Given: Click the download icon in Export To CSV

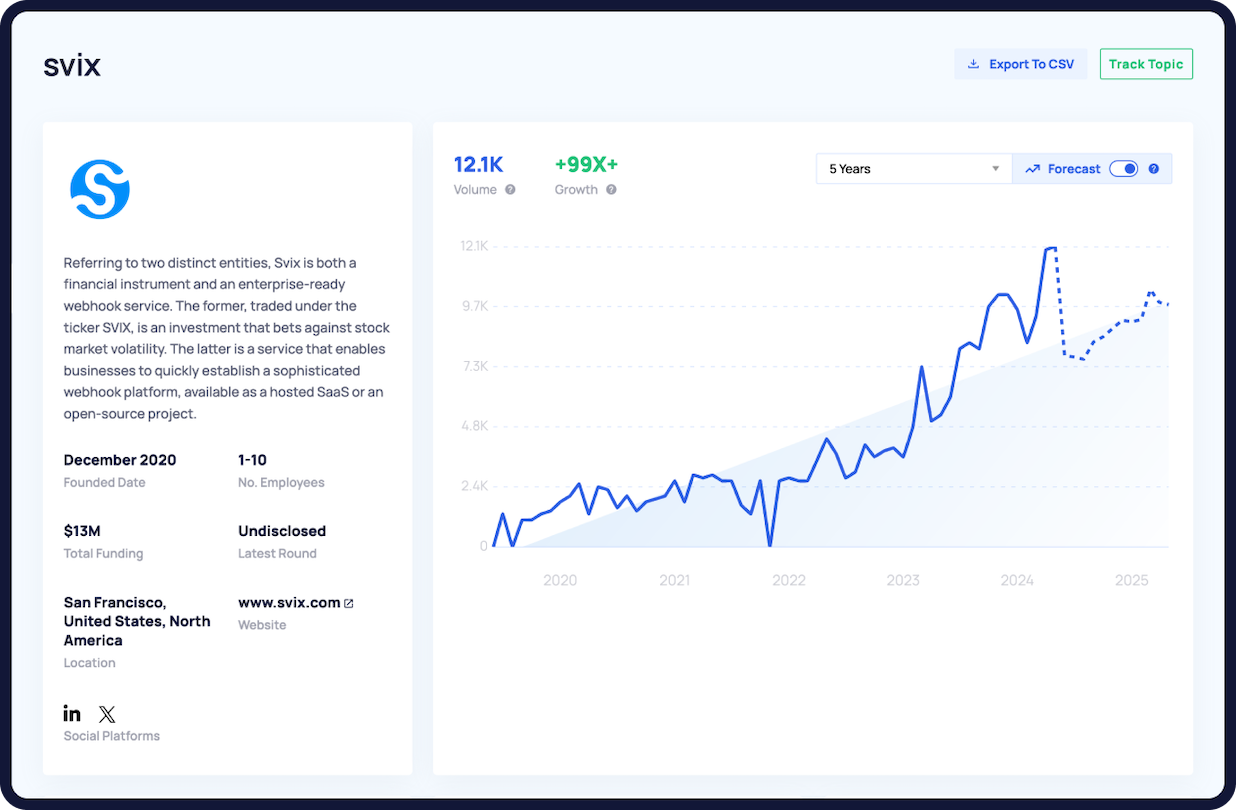Looking at the screenshot, I should pos(973,64).
